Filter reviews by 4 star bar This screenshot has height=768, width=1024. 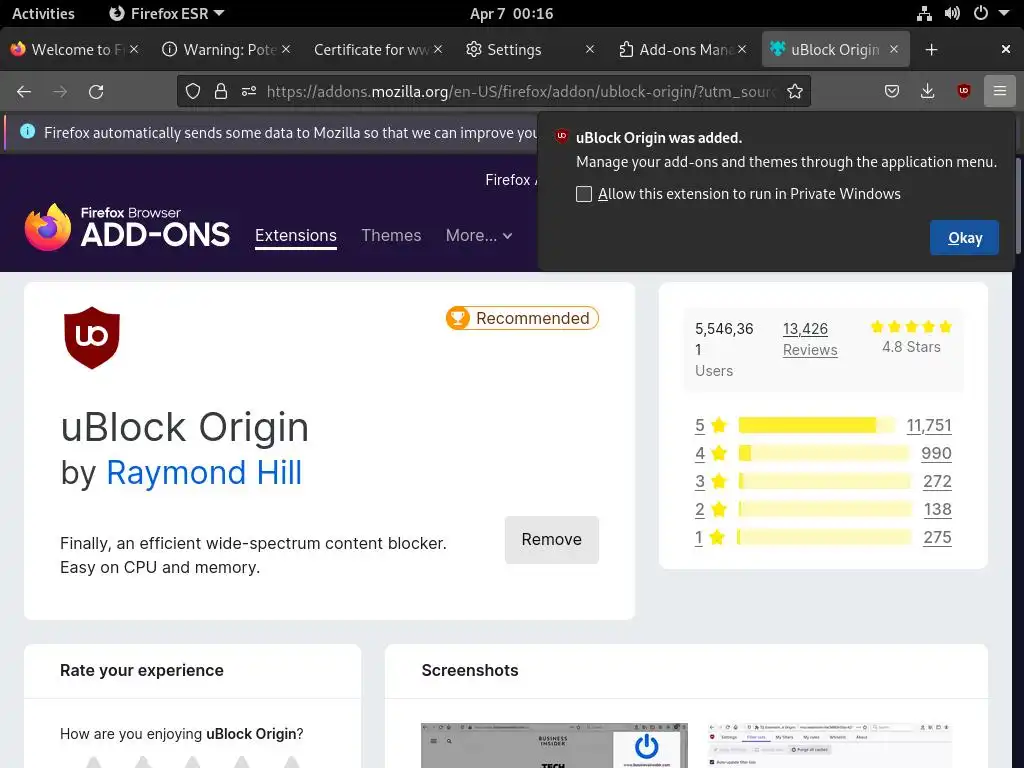coord(824,453)
